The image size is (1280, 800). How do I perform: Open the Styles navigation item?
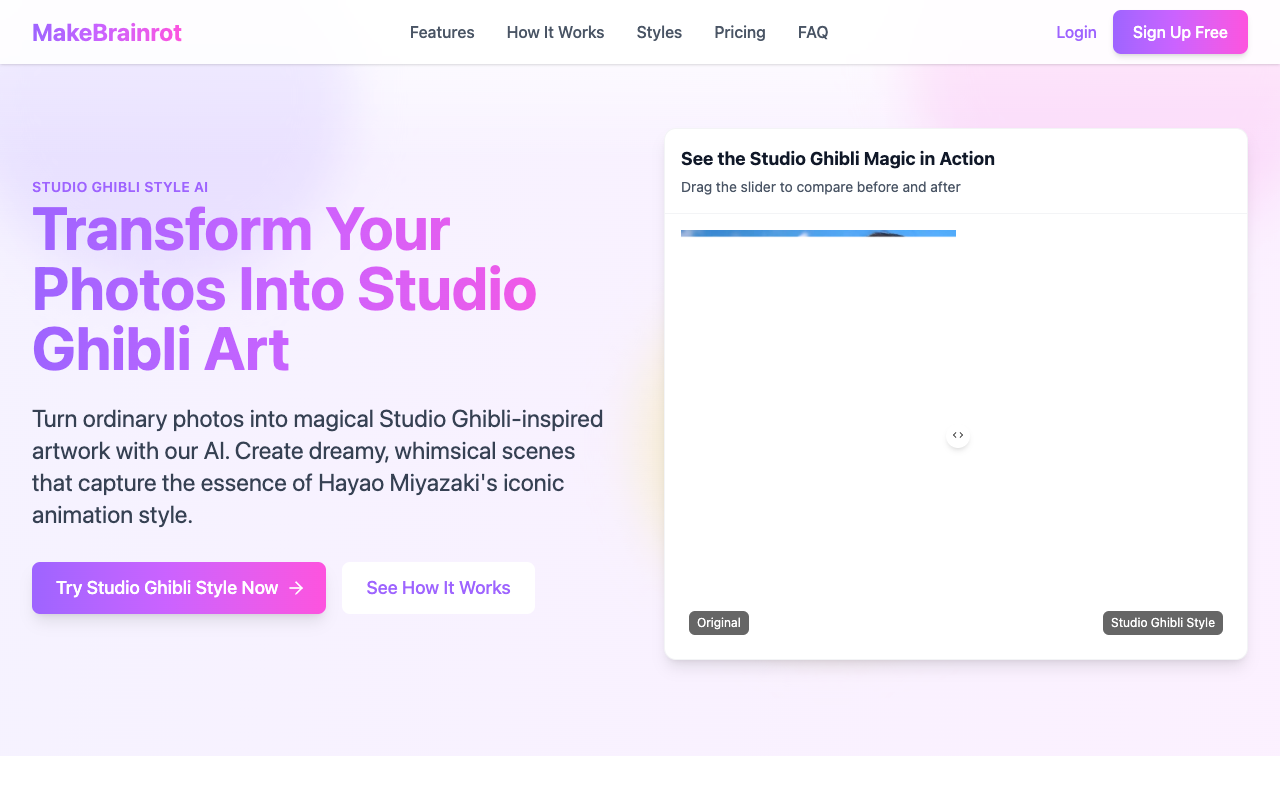[x=659, y=32]
